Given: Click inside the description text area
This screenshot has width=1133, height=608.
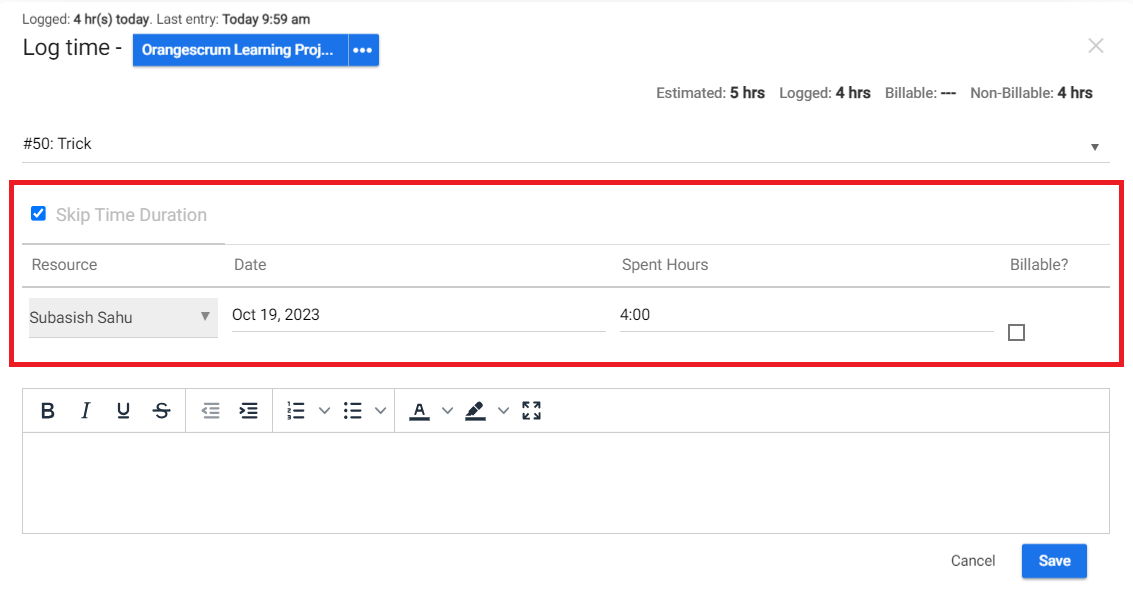Looking at the screenshot, I should (x=566, y=483).
